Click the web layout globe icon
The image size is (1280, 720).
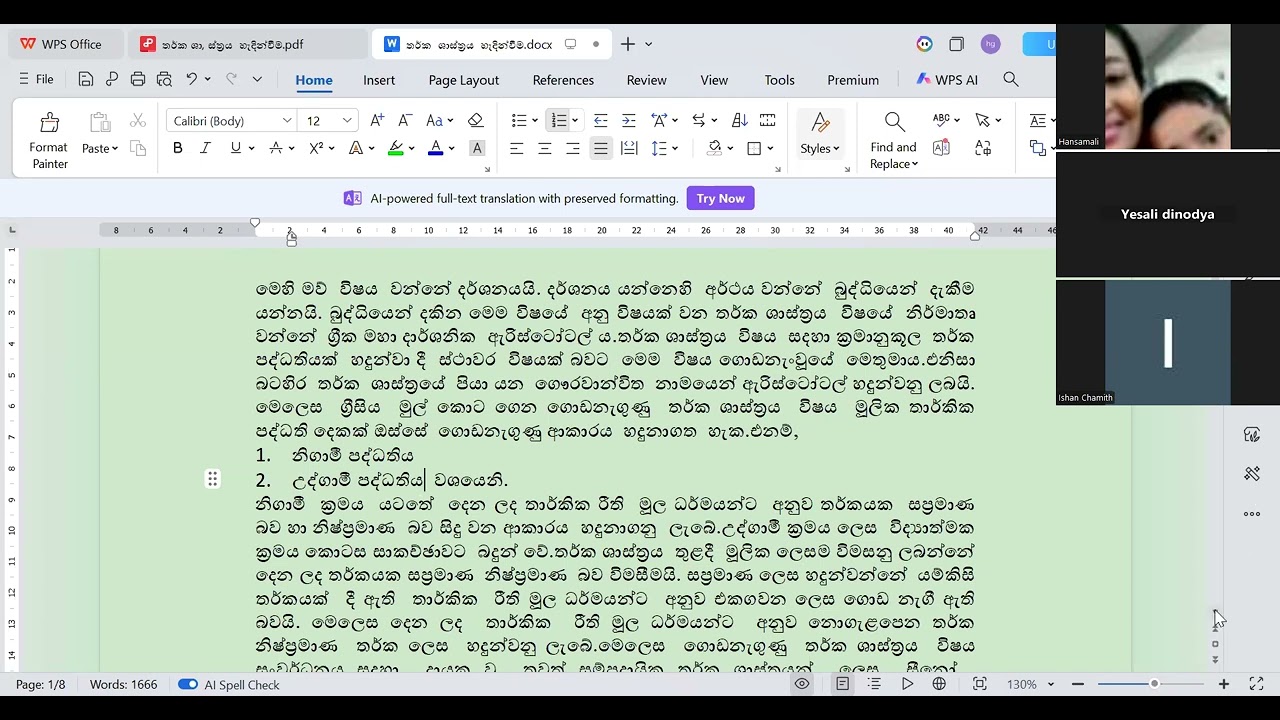click(939, 684)
